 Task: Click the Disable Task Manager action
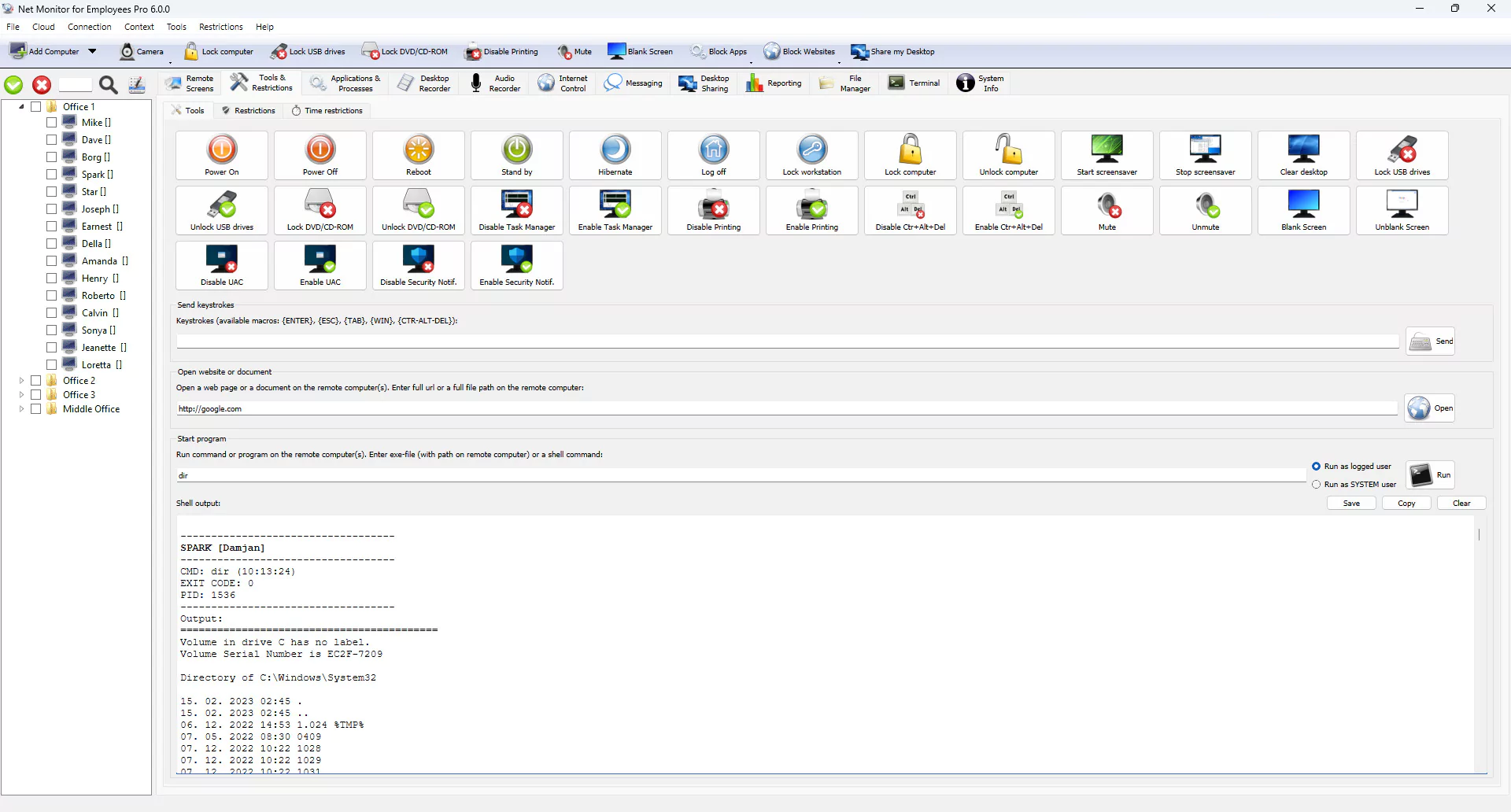(x=516, y=210)
